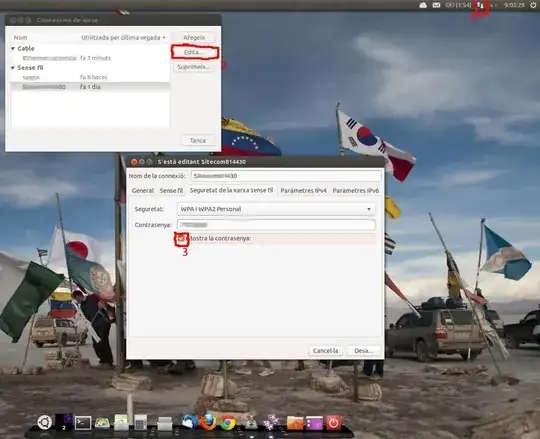Uncheck Mostra la contrasenya checkbox
The width and height of the screenshot is (540, 439).
pyautogui.click(x=181, y=238)
